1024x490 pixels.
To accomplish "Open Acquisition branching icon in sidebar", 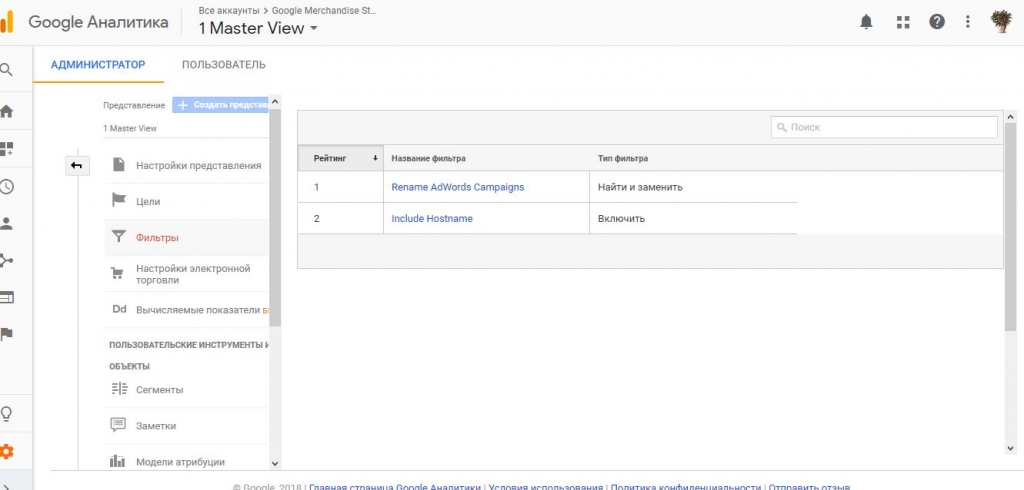I will click(x=6, y=261).
